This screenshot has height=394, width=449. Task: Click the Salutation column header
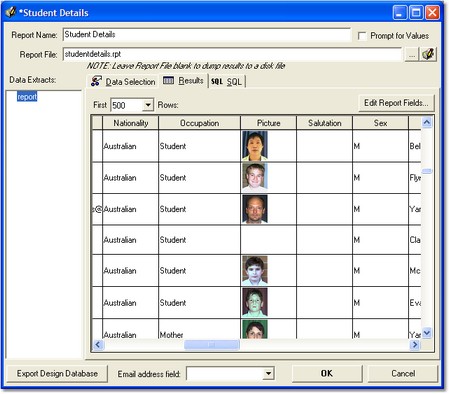click(x=324, y=123)
